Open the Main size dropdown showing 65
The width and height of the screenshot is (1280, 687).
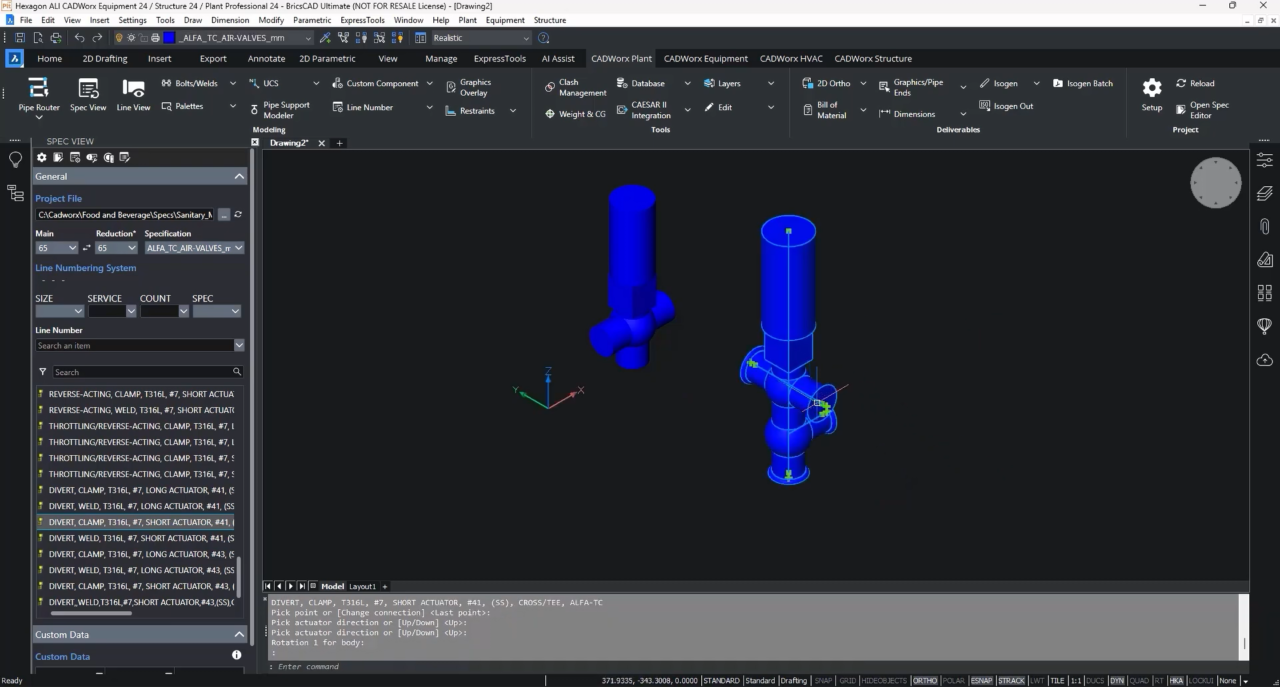coord(56,248)
